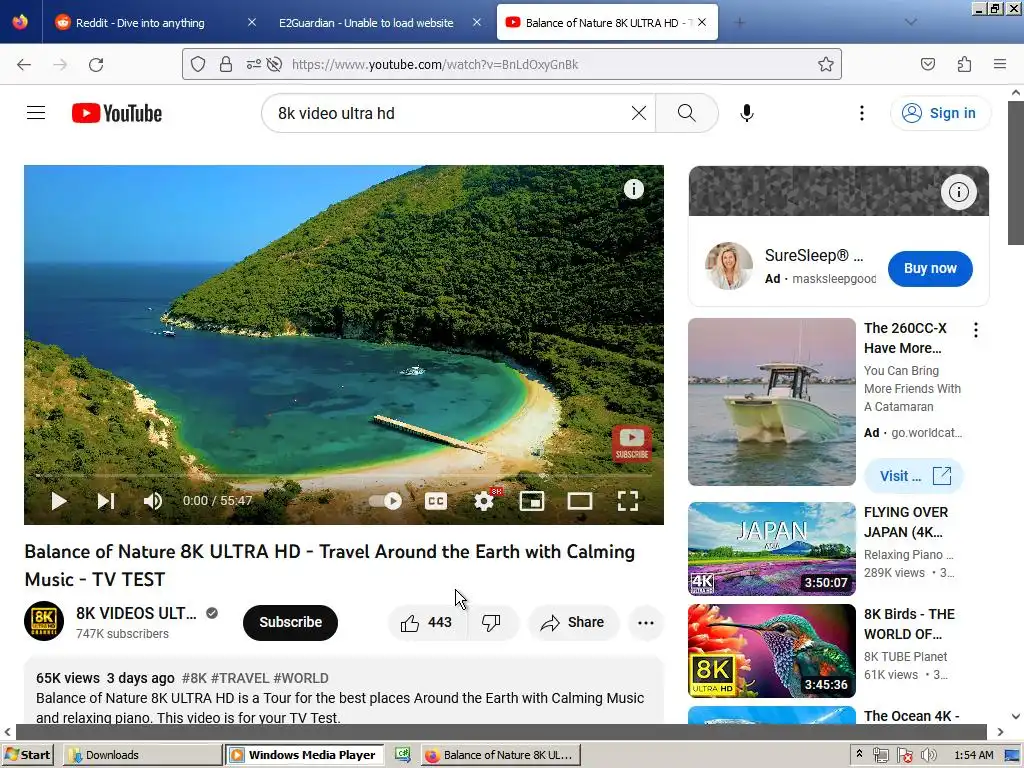Open browser extensions puzzle icon
The image size is (1024, 768).
coord(964,64)
